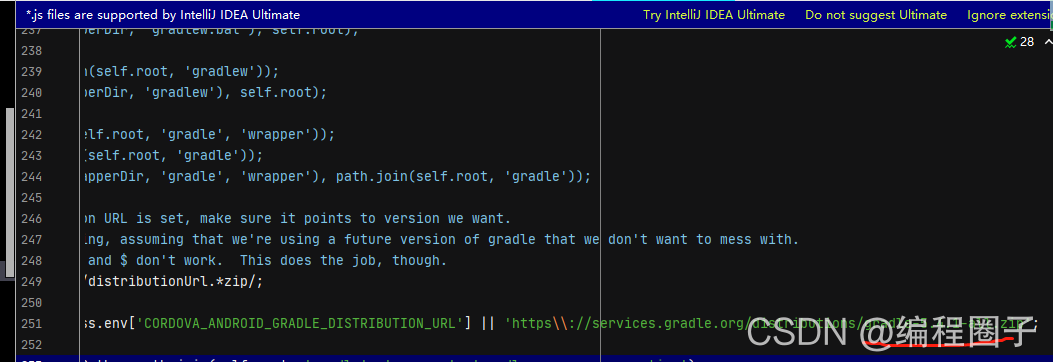Image resolution: width=1053 pixels, height=362 pixels.
Task: Click the Try IntelliJ IDEA Ultimate link
Action: (714, 15)
